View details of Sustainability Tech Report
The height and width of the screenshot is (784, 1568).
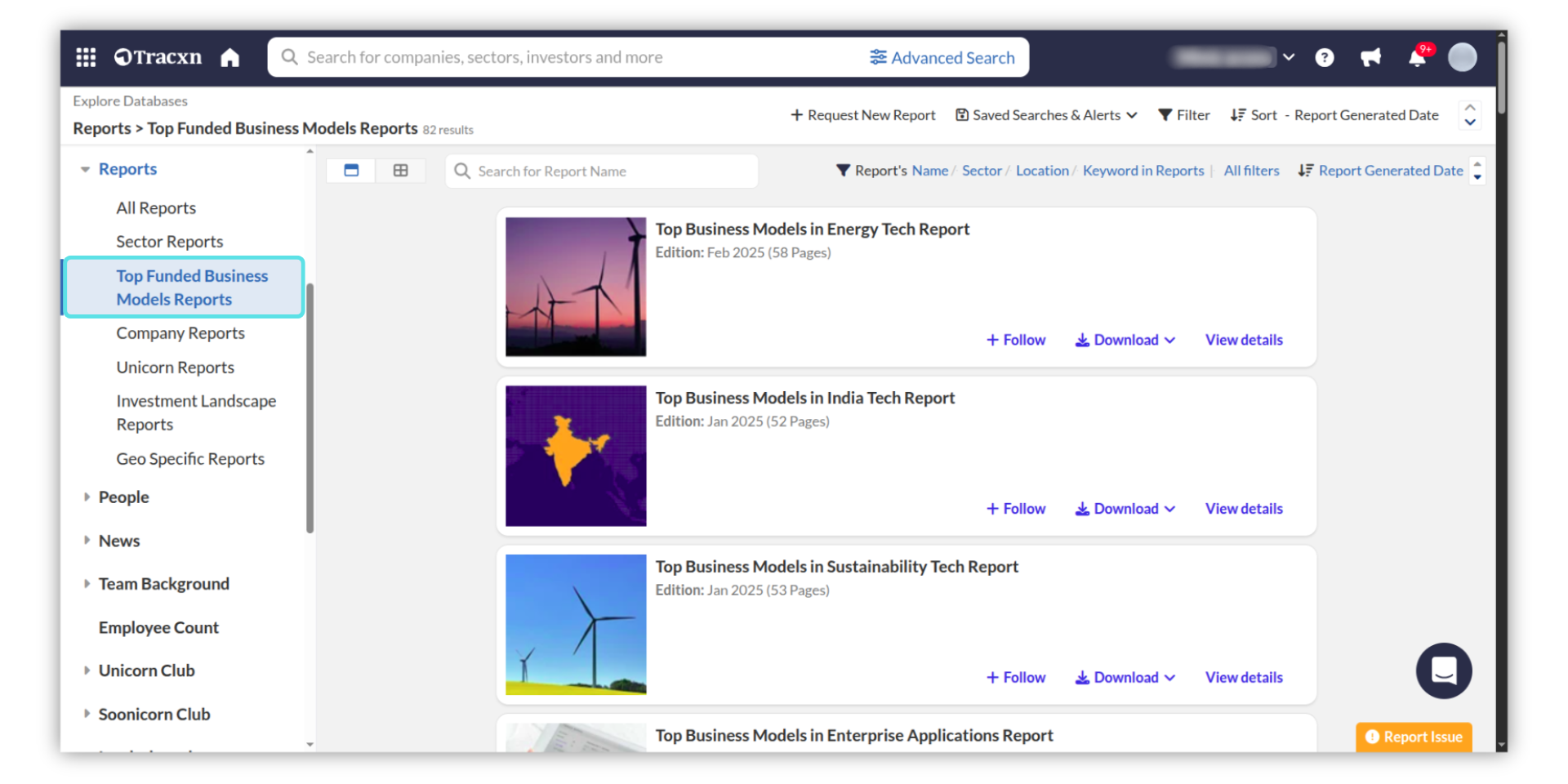1243,678
